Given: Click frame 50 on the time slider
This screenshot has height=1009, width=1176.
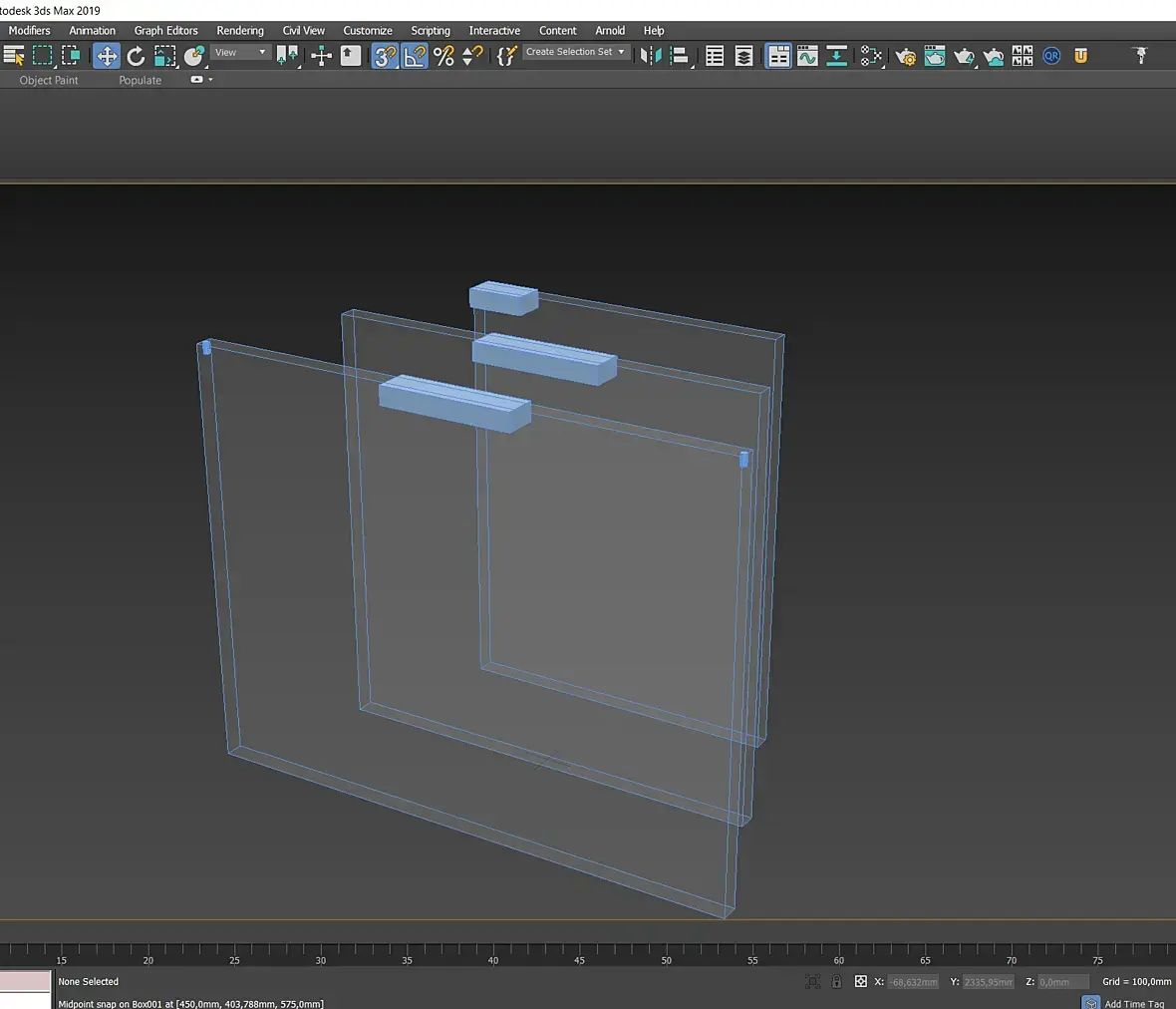Looking at the screenshot, I should click(666, 952).
